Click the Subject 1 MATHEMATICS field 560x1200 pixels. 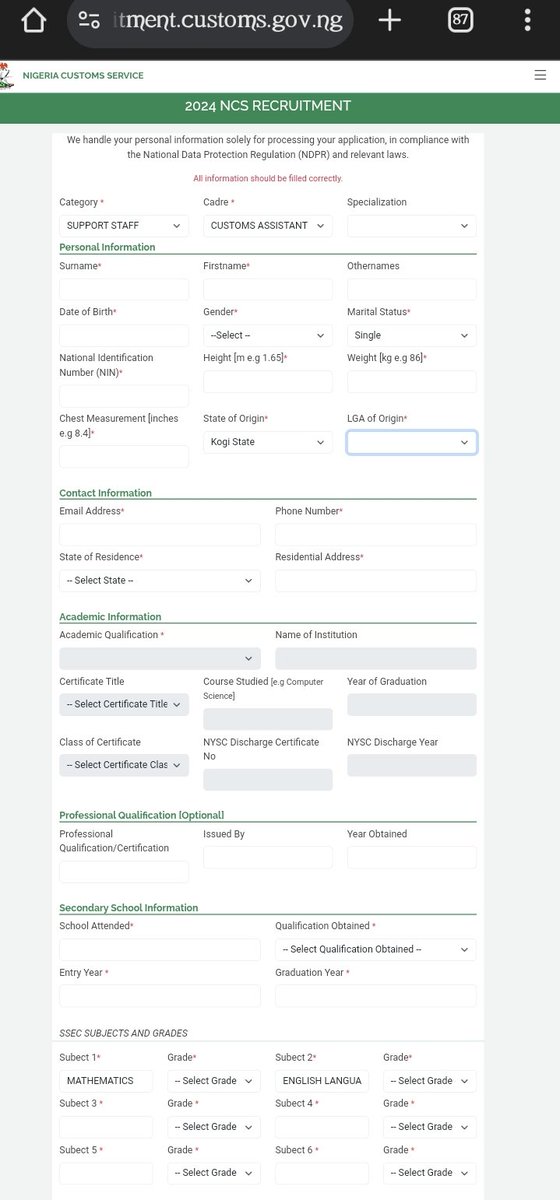tap(106, 1080)
